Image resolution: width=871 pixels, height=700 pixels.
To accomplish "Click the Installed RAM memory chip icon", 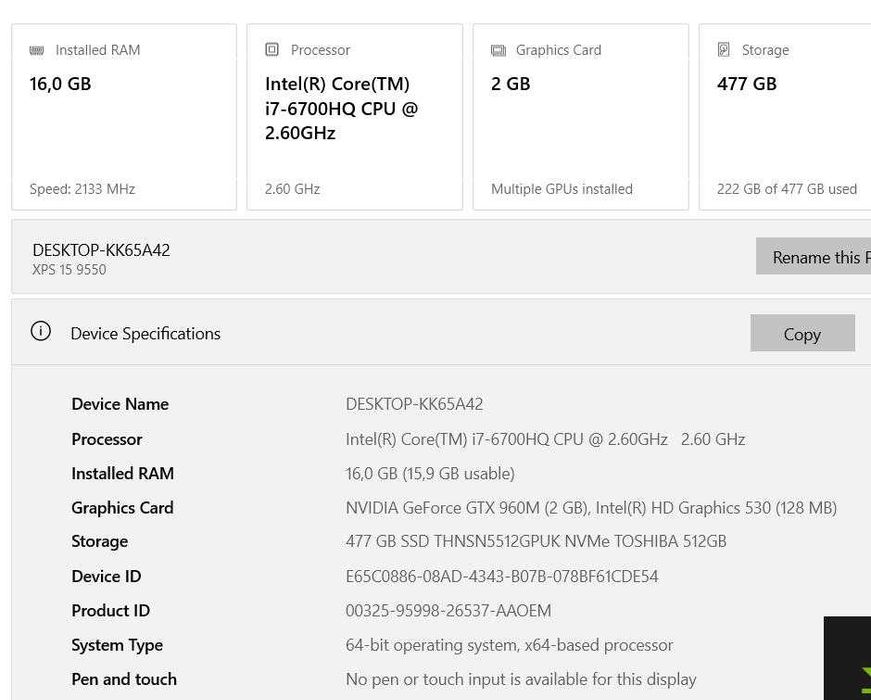I will coord(37,50).
